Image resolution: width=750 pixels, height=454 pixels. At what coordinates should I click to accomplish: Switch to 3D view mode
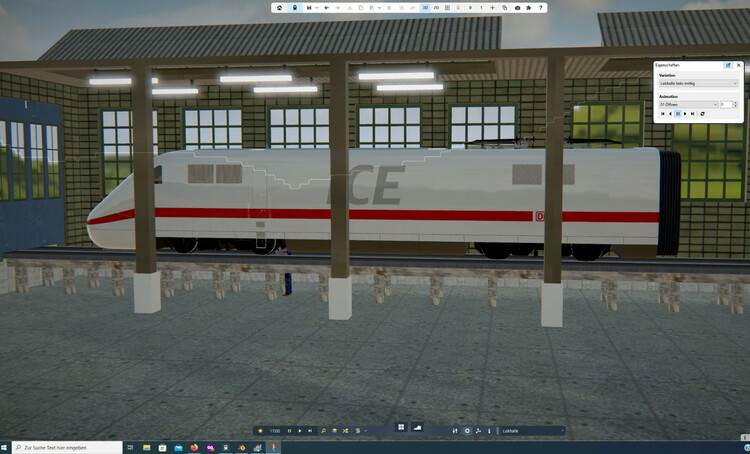425,8
